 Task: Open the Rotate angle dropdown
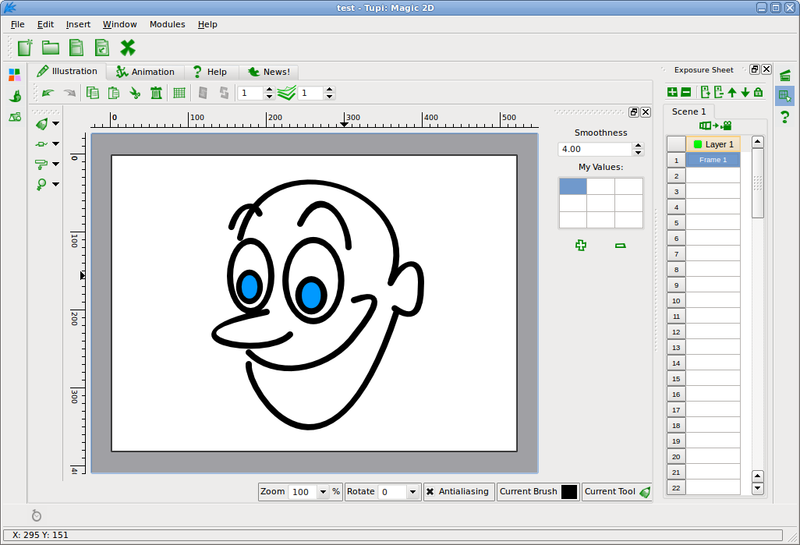click(x=413, y=492)
